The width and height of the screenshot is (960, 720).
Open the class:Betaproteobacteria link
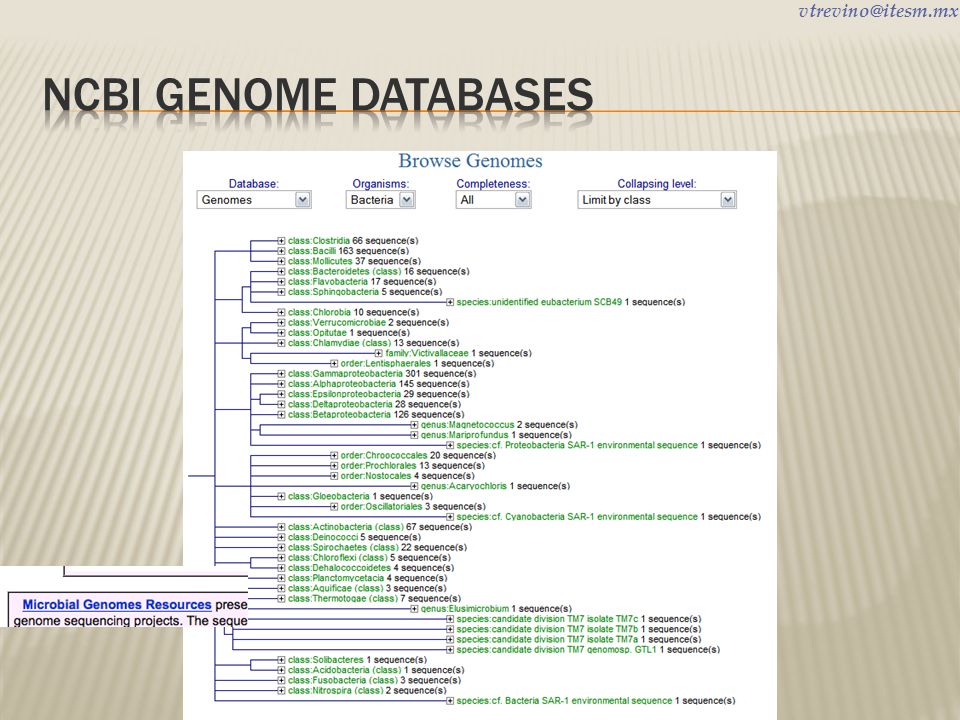(x=339, y=414)
